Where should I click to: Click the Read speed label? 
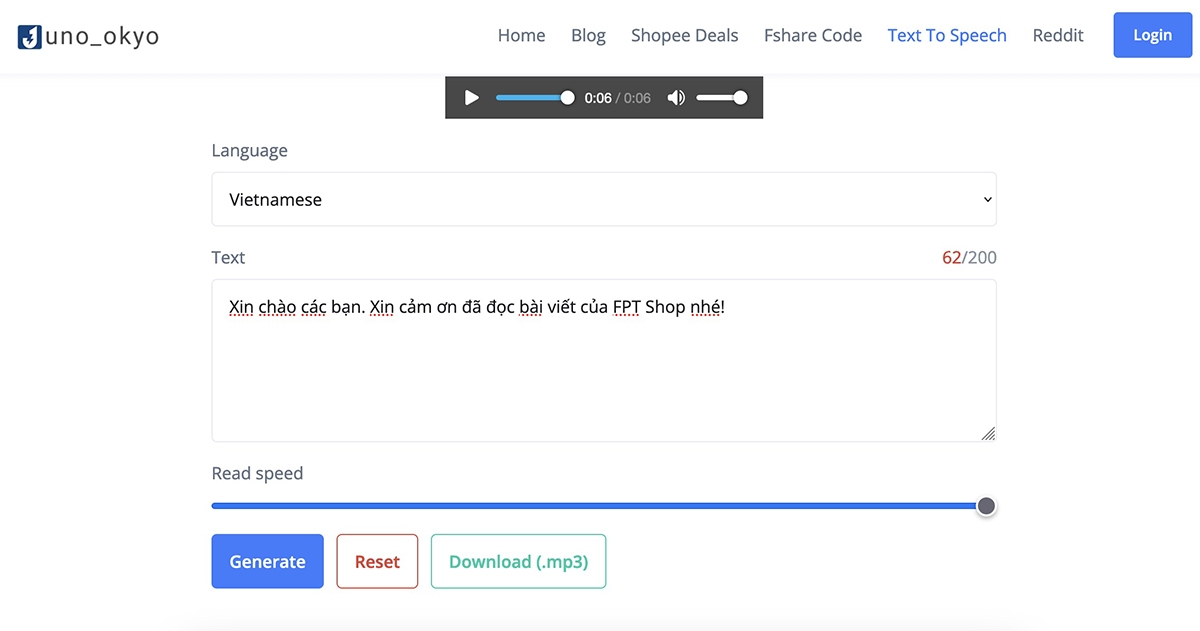pyautogui.click(x=257, y=473)
